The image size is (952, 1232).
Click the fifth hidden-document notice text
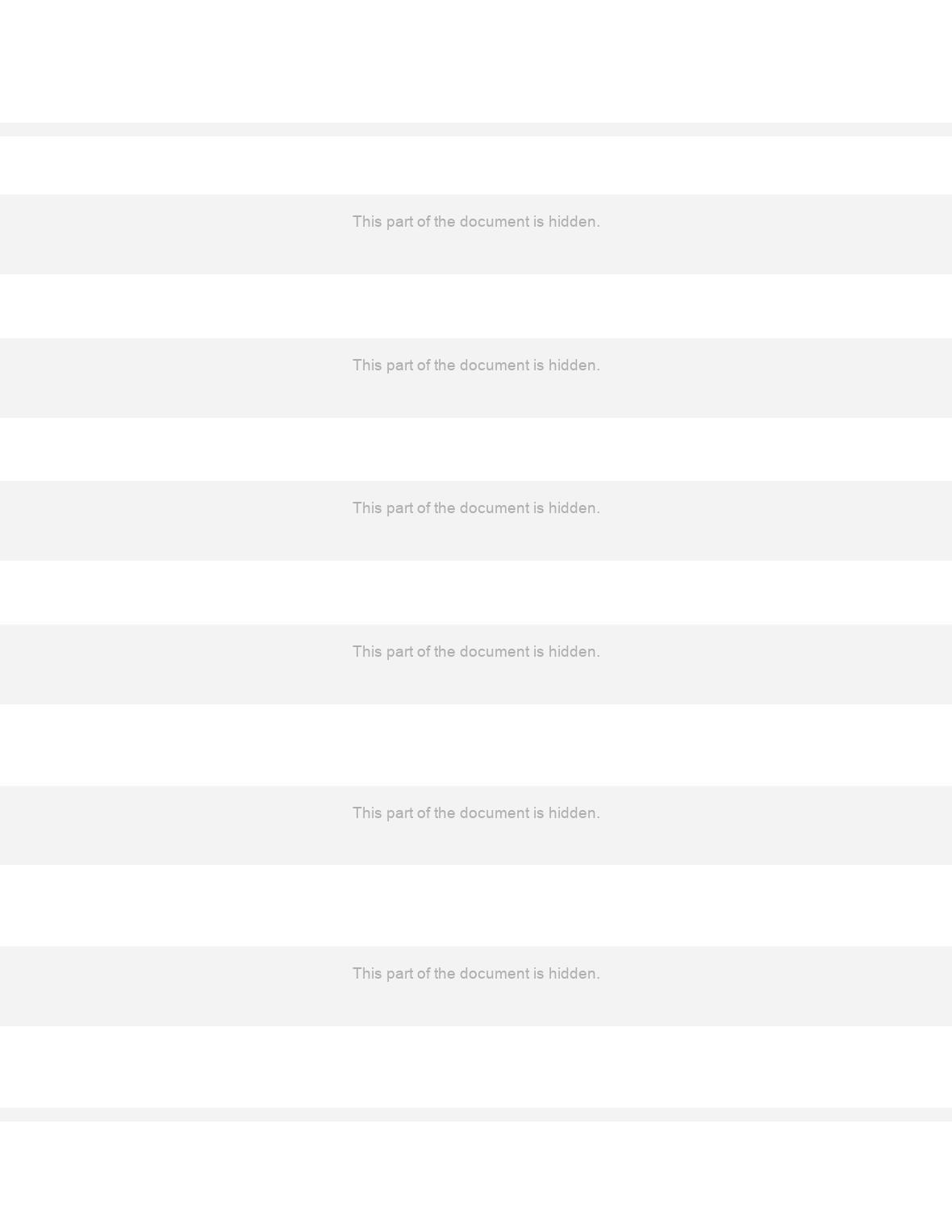point(476,812)
